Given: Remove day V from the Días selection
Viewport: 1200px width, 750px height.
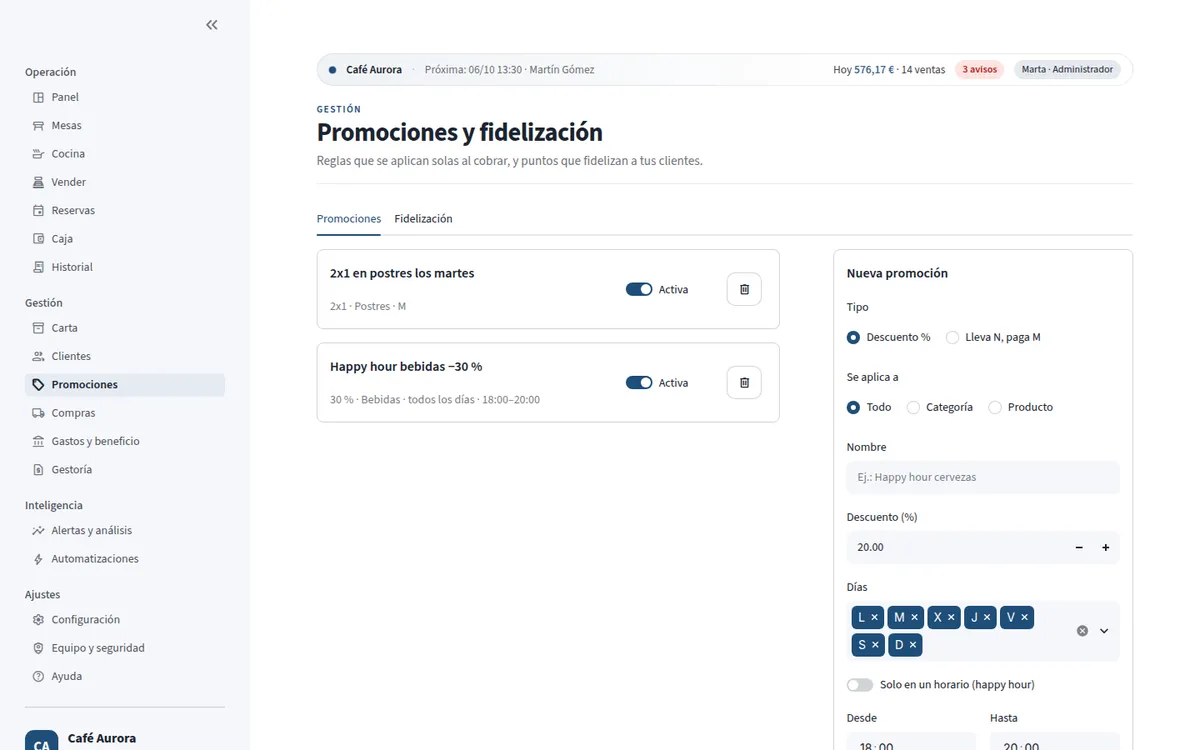Looking at the screenshot, I should coord(1024,618).
